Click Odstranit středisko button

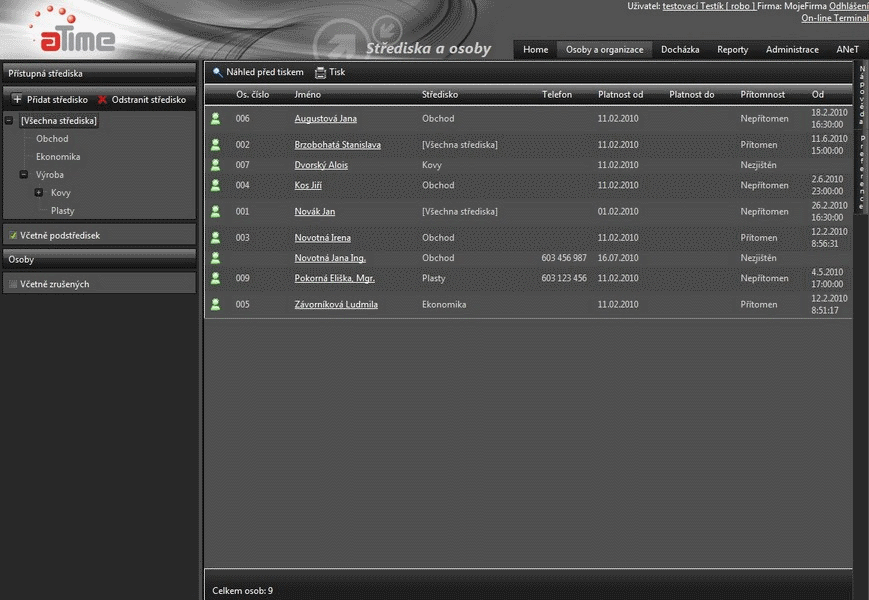(142, 100)
